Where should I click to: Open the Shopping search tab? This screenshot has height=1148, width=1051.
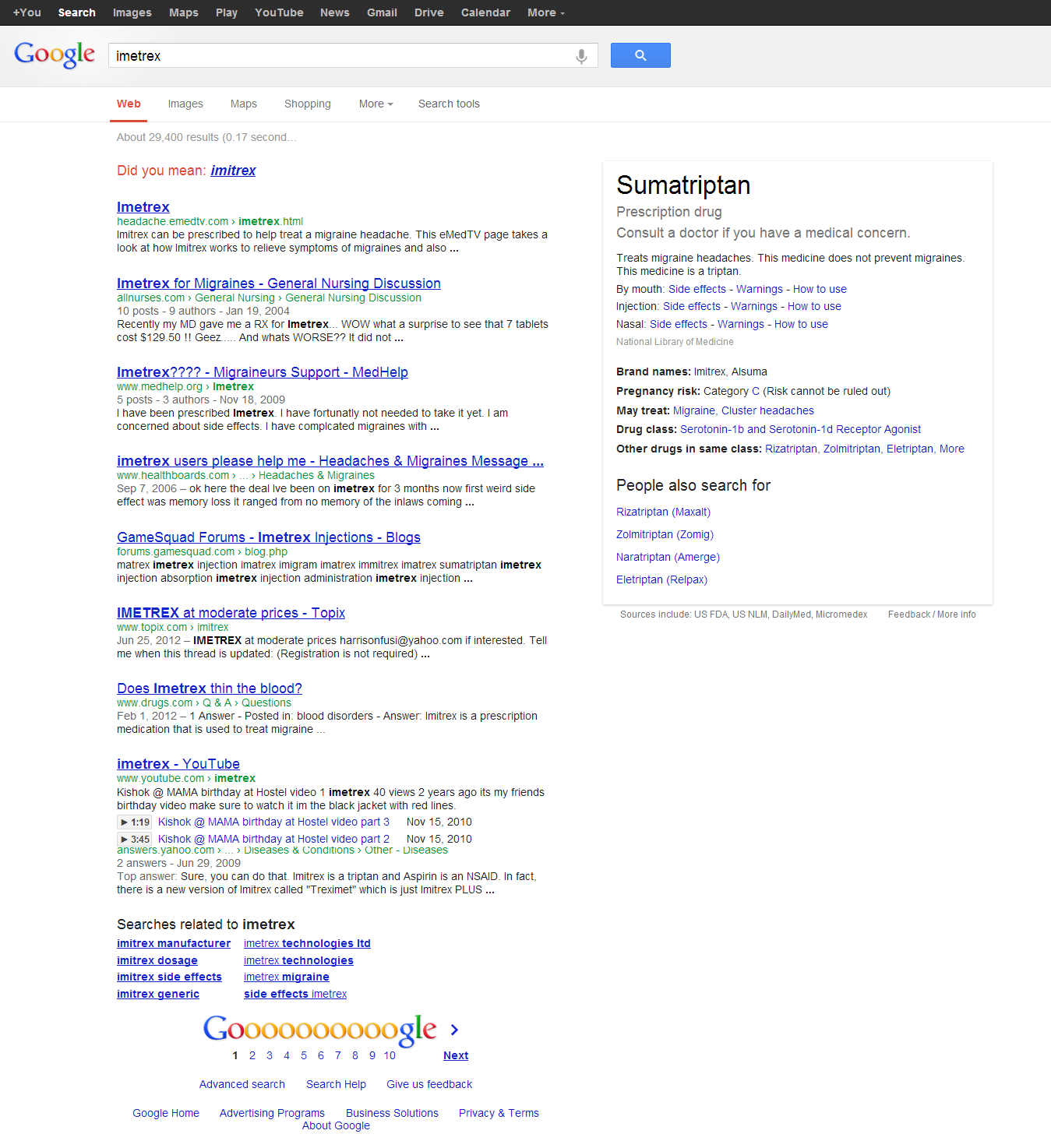308,104
